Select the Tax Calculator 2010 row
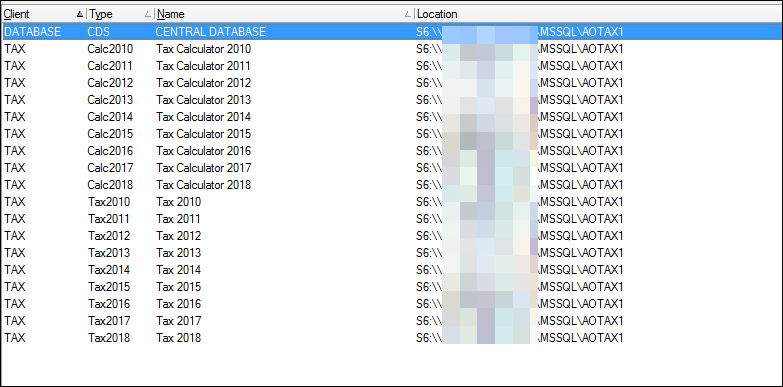Screen dimensions: 783x387 click(x=392, y=49)
